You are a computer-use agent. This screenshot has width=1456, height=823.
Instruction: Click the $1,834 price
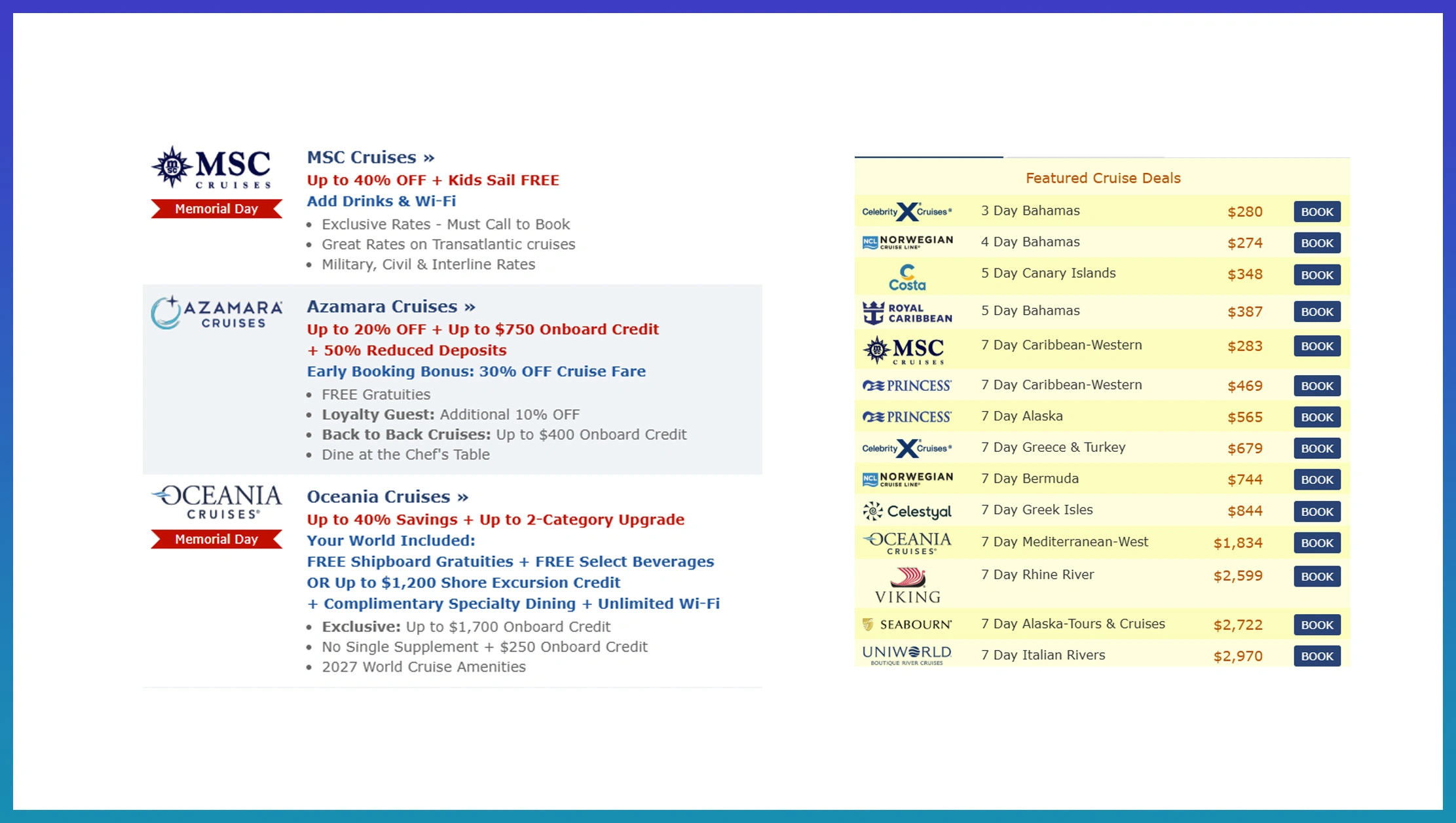tap(1237, 543)
